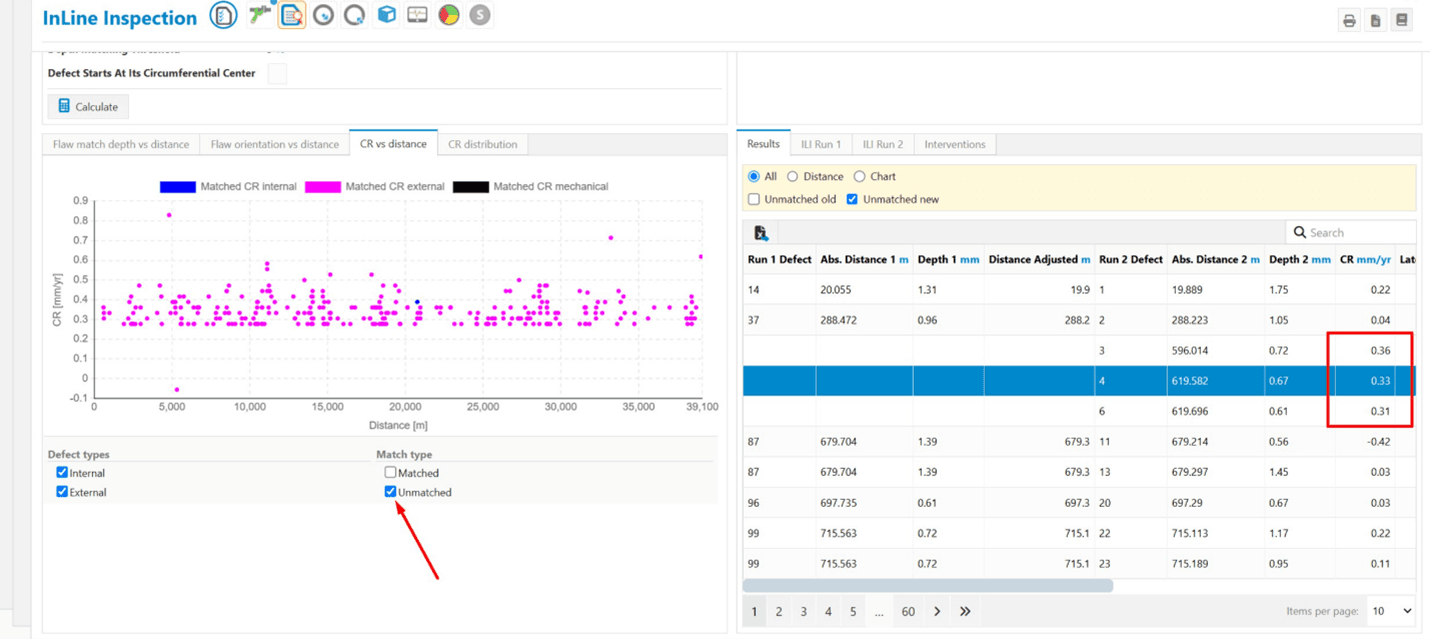Image resolution: width=1430 pixels, height=639 pixels.
Task: Select the Results tab
Action: (763, 143)
